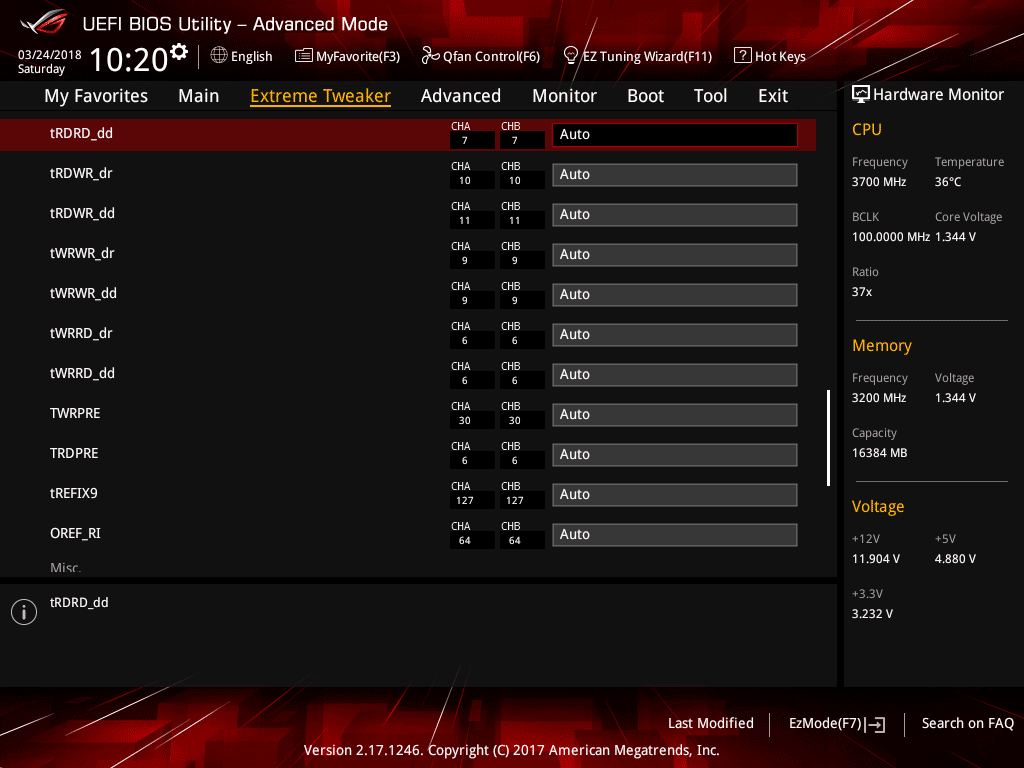This screenshot has width=1024, height=768.
Task: Select the tRDWR_dr Auto field
Action: [x=675, y=174]
